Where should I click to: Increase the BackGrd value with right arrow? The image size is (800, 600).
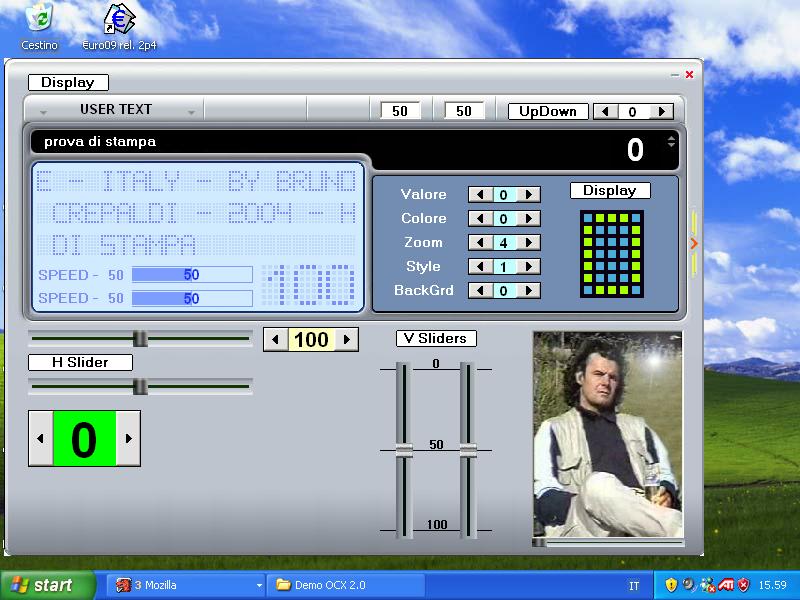(529, 291)
